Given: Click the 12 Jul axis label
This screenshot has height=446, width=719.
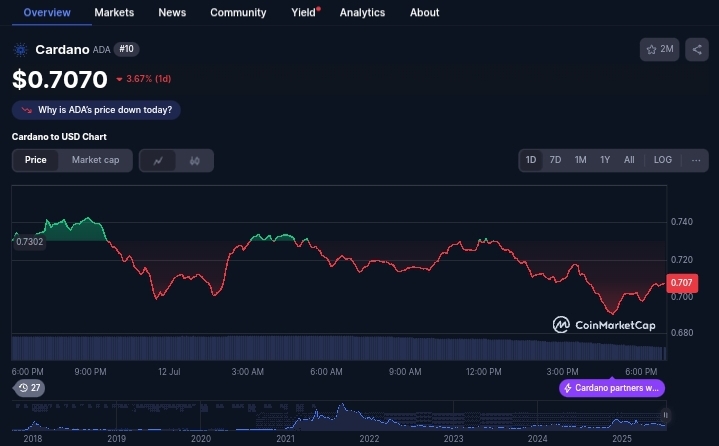Looking at the screenshot, I should click(x=169, y=372).
